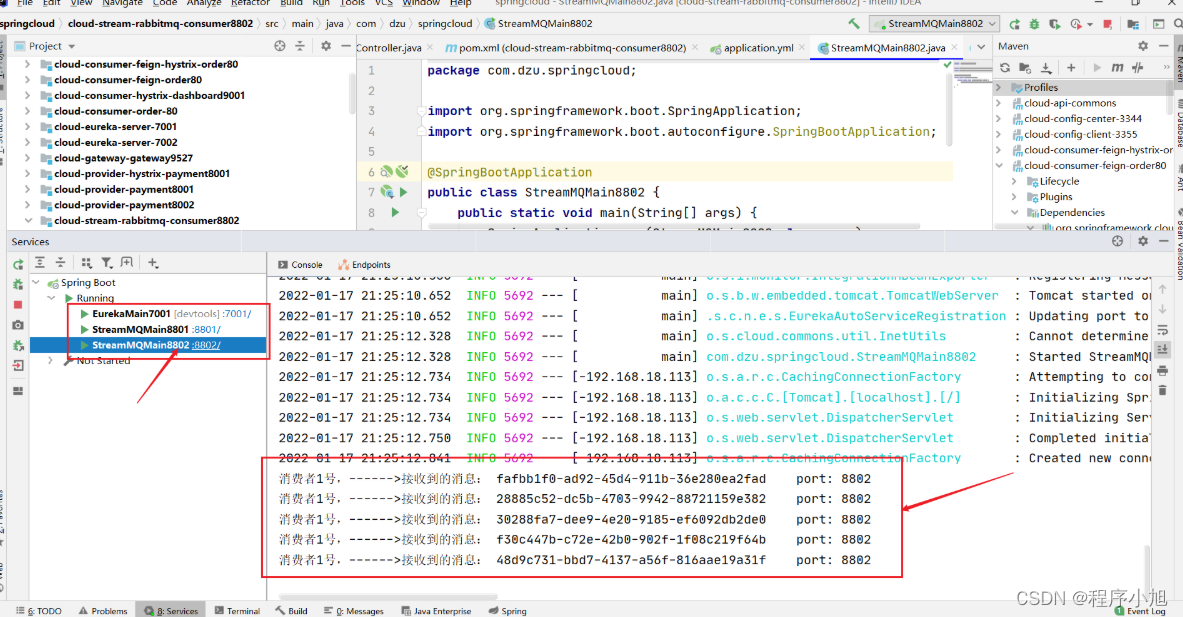1183x617 pixels.
Task: Open the :8802/ link for StreamMQMain8802
Action: point(207,345)
